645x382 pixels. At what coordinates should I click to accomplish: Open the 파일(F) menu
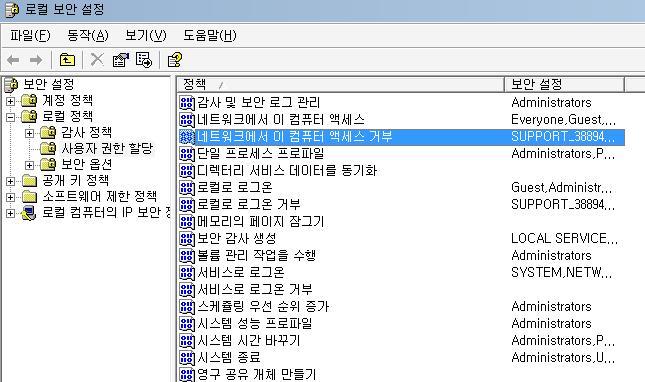point(30,35)
